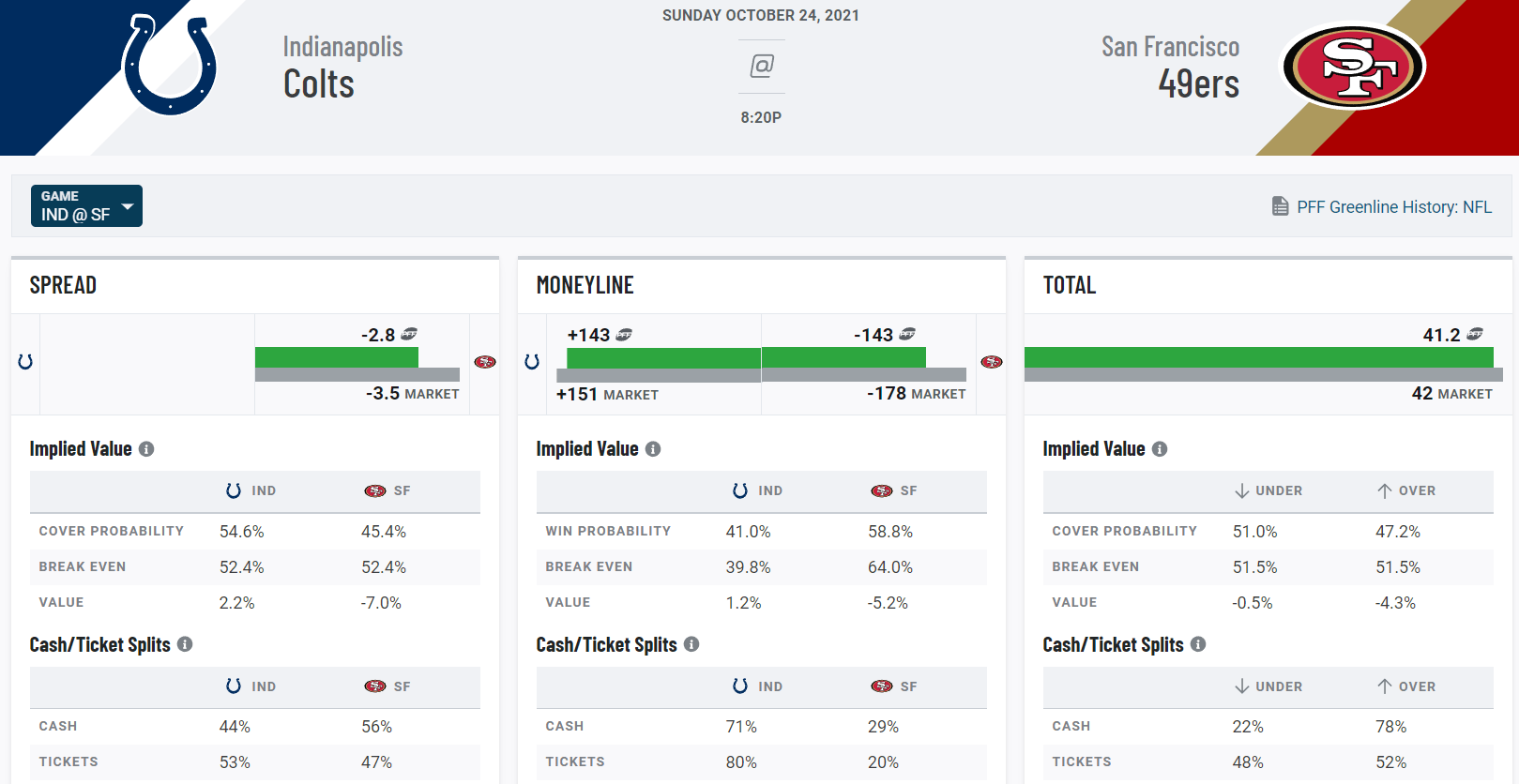This screenshot has height=784, width=1519.
Task: Click the info icon beside Total Implied Value
Action: (x=1160, y=449)
